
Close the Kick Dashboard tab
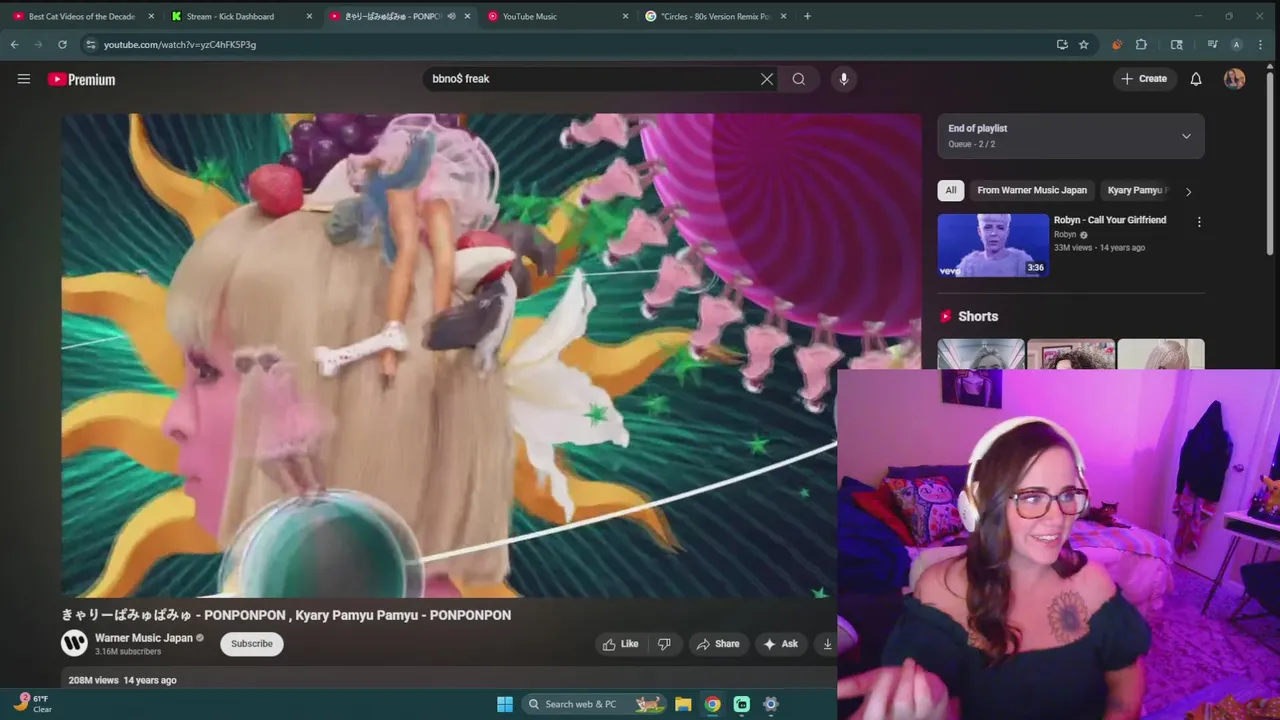click(309, 16)
